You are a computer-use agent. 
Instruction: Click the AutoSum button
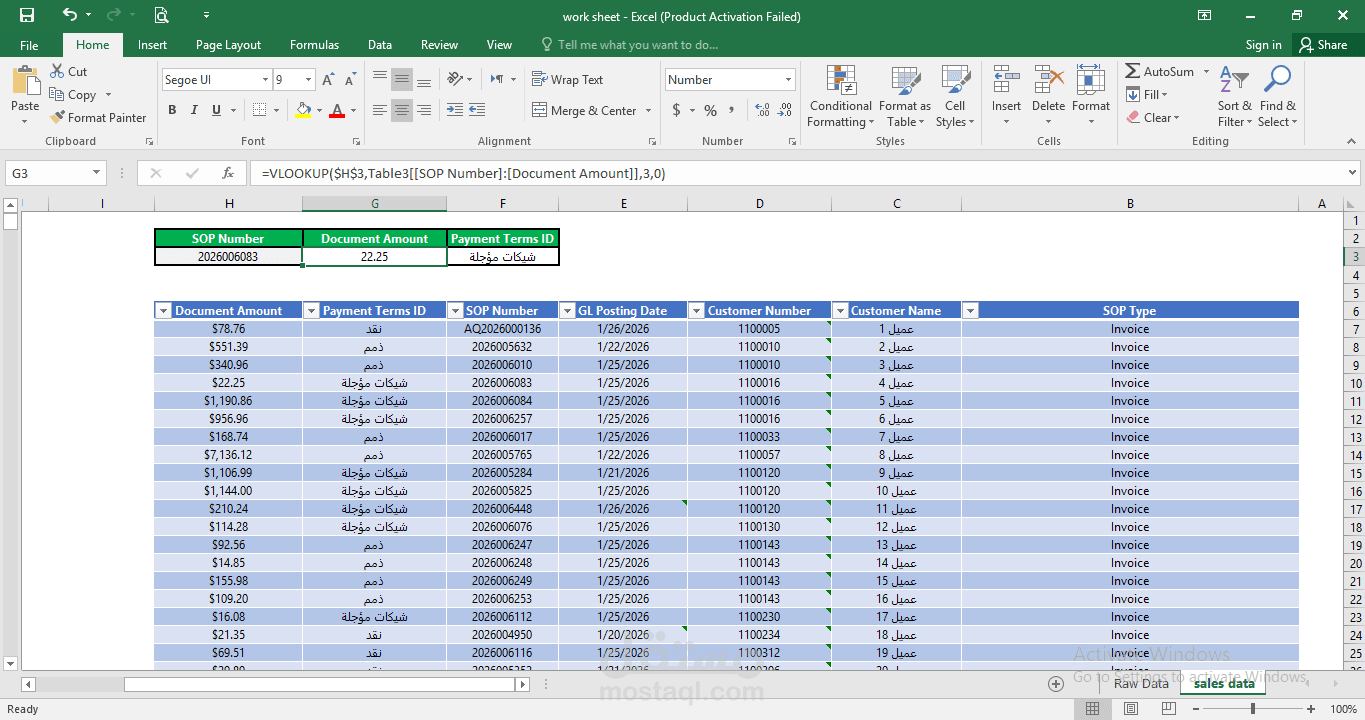(x=1160, y=72)
